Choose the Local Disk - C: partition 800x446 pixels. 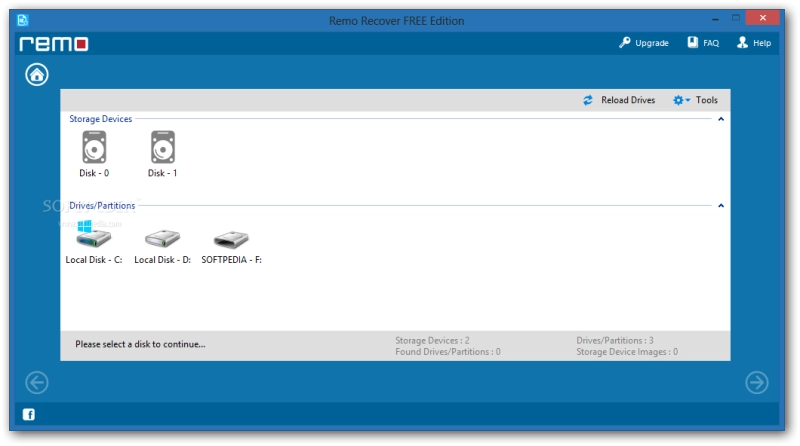click(x=94, y=243)
